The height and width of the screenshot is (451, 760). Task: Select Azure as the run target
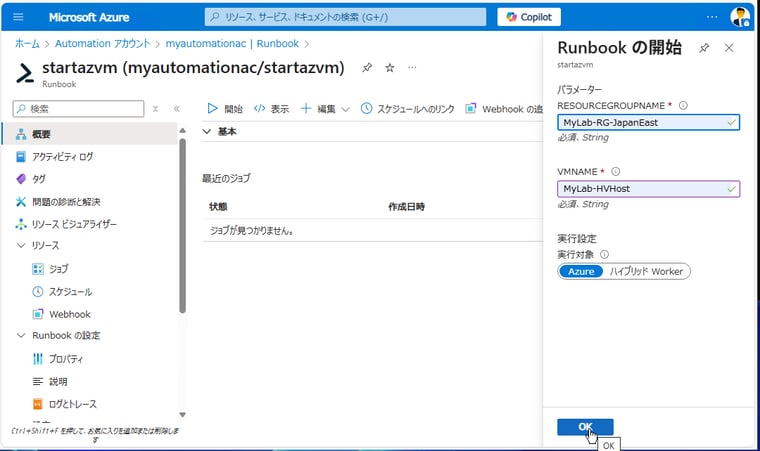pyautogui.click(x=581, y=272)
